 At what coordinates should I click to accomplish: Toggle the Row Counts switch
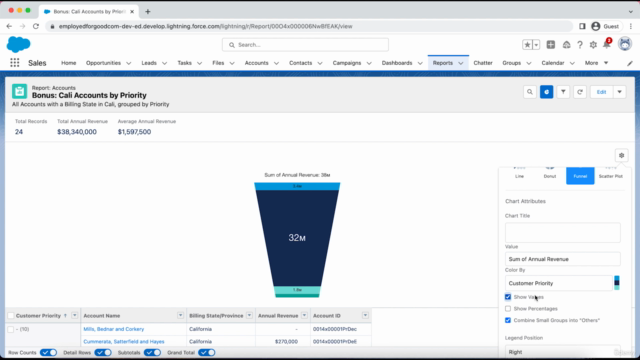(x=49, y=353)
